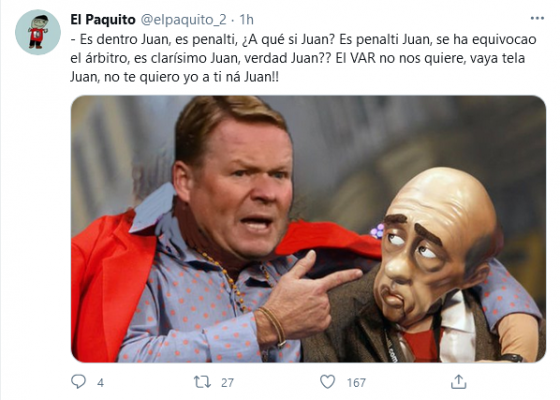Click the 167 likes count

[356, 383]
